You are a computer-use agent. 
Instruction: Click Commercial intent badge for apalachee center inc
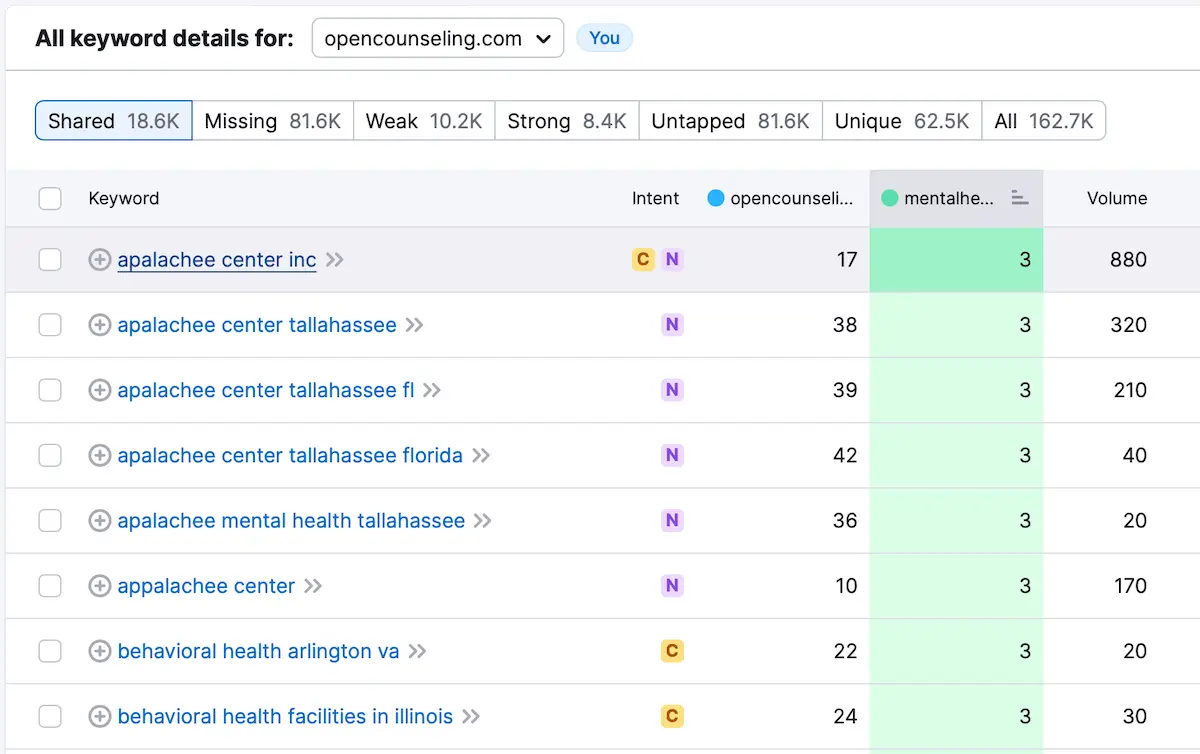tap(643, 260)
